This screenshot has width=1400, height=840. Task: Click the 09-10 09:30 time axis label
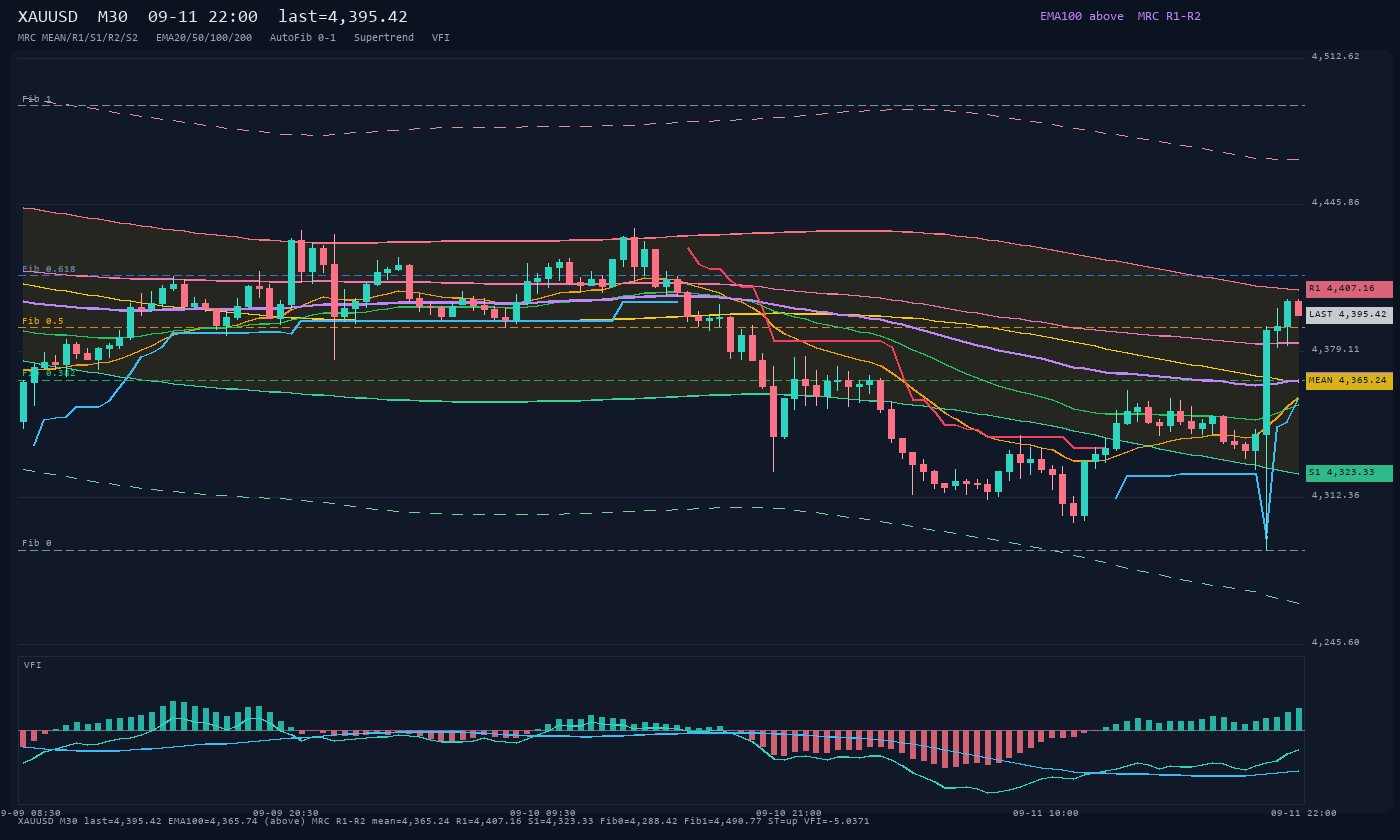click(543, 814)
